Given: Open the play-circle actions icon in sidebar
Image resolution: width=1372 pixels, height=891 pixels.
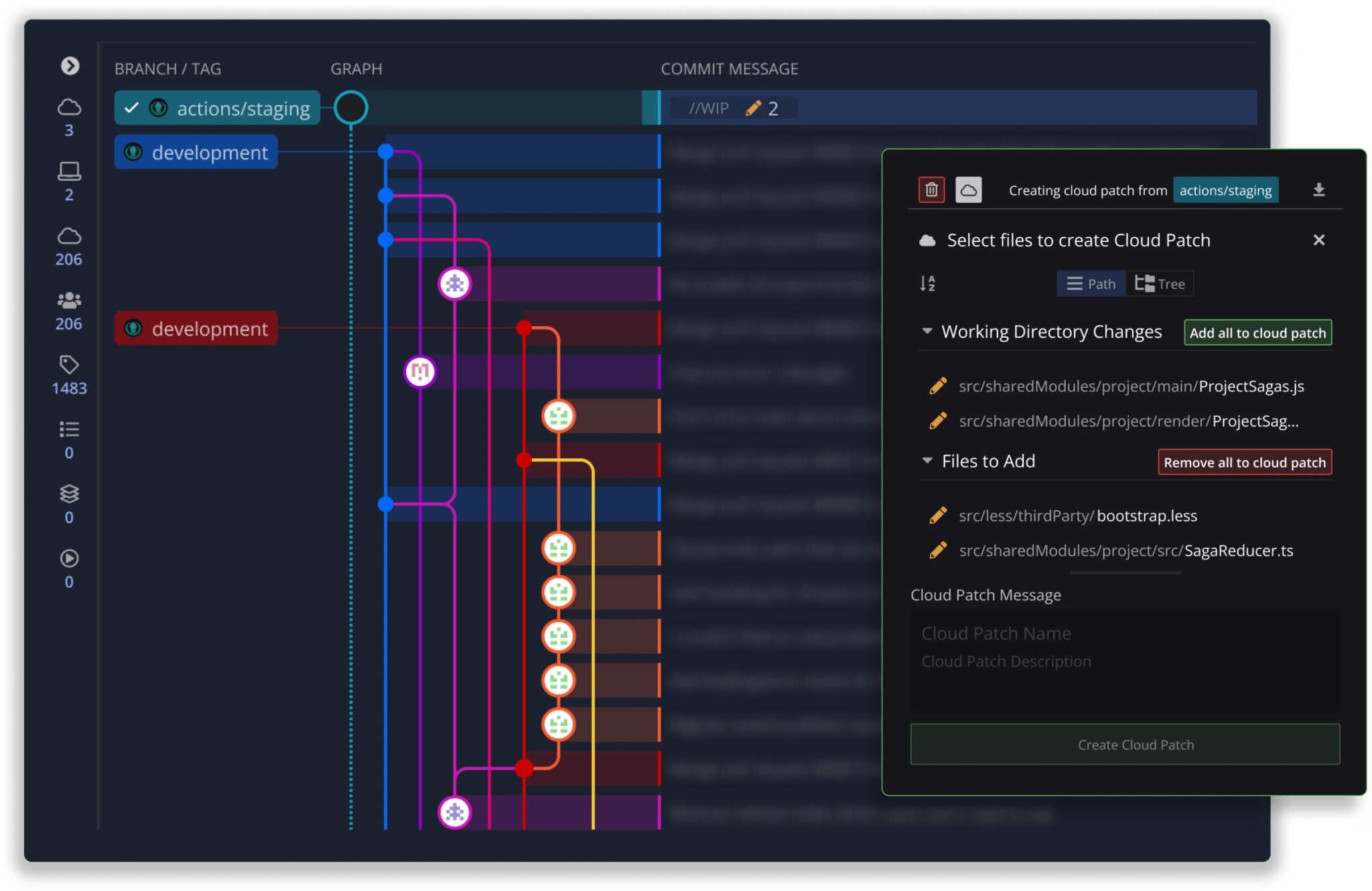Looking at the screenshot, I should [69, 558].
